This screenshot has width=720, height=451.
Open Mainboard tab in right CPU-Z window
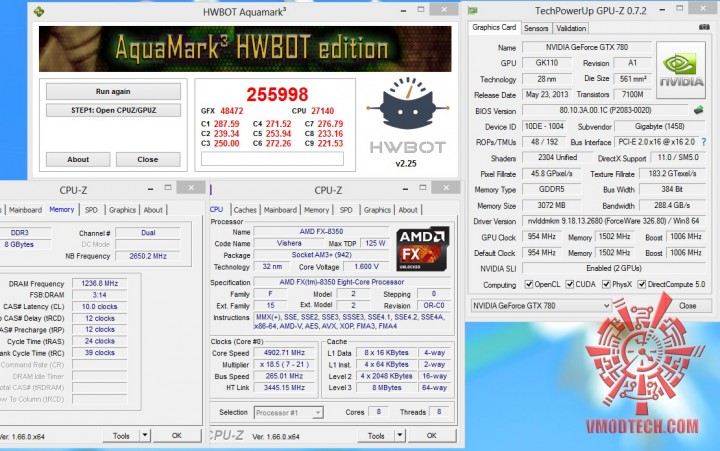tap(280, 210)
